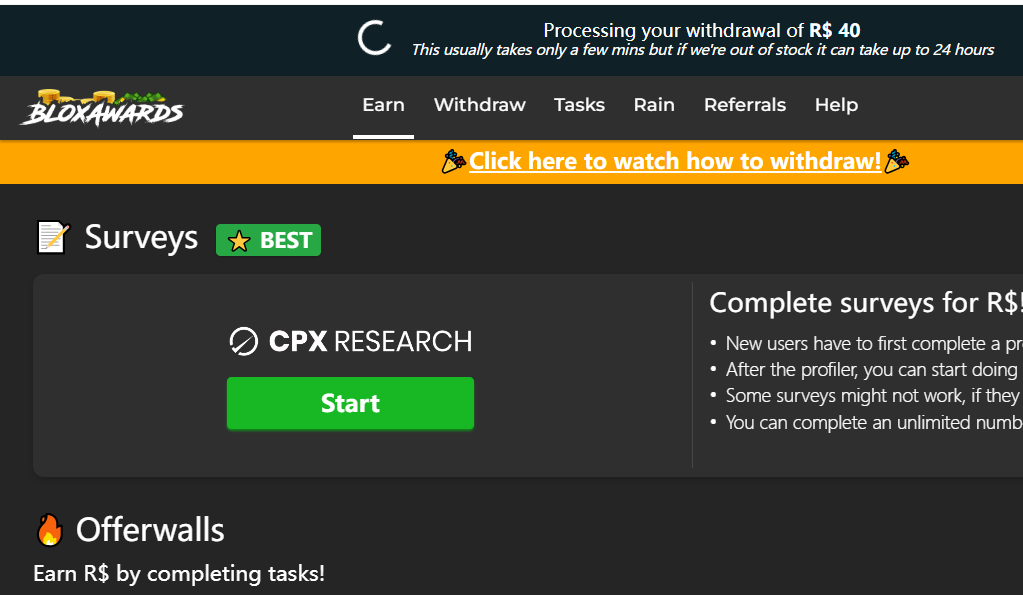This screenshot has height=595, width=1023.
Task: Open the Help tab
Action: [x=836, y=105]
